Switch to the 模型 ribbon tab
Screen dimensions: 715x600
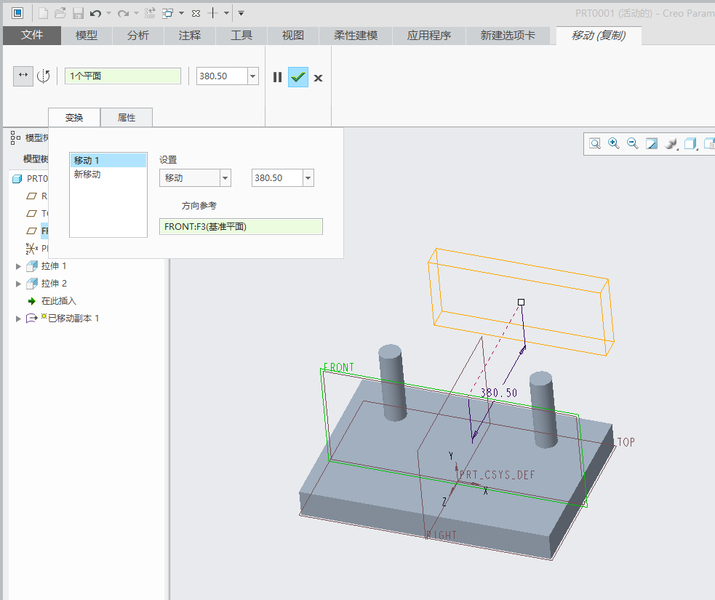tap(87, 35)
